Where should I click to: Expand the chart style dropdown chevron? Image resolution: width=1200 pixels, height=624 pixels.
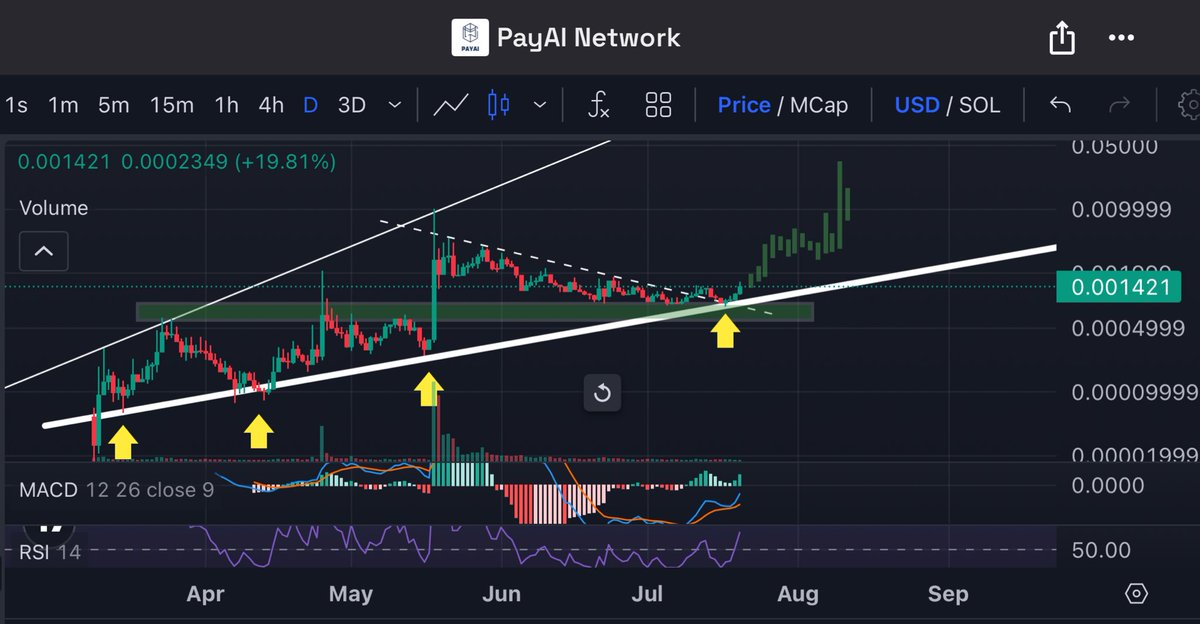click(x=541, y=105)
